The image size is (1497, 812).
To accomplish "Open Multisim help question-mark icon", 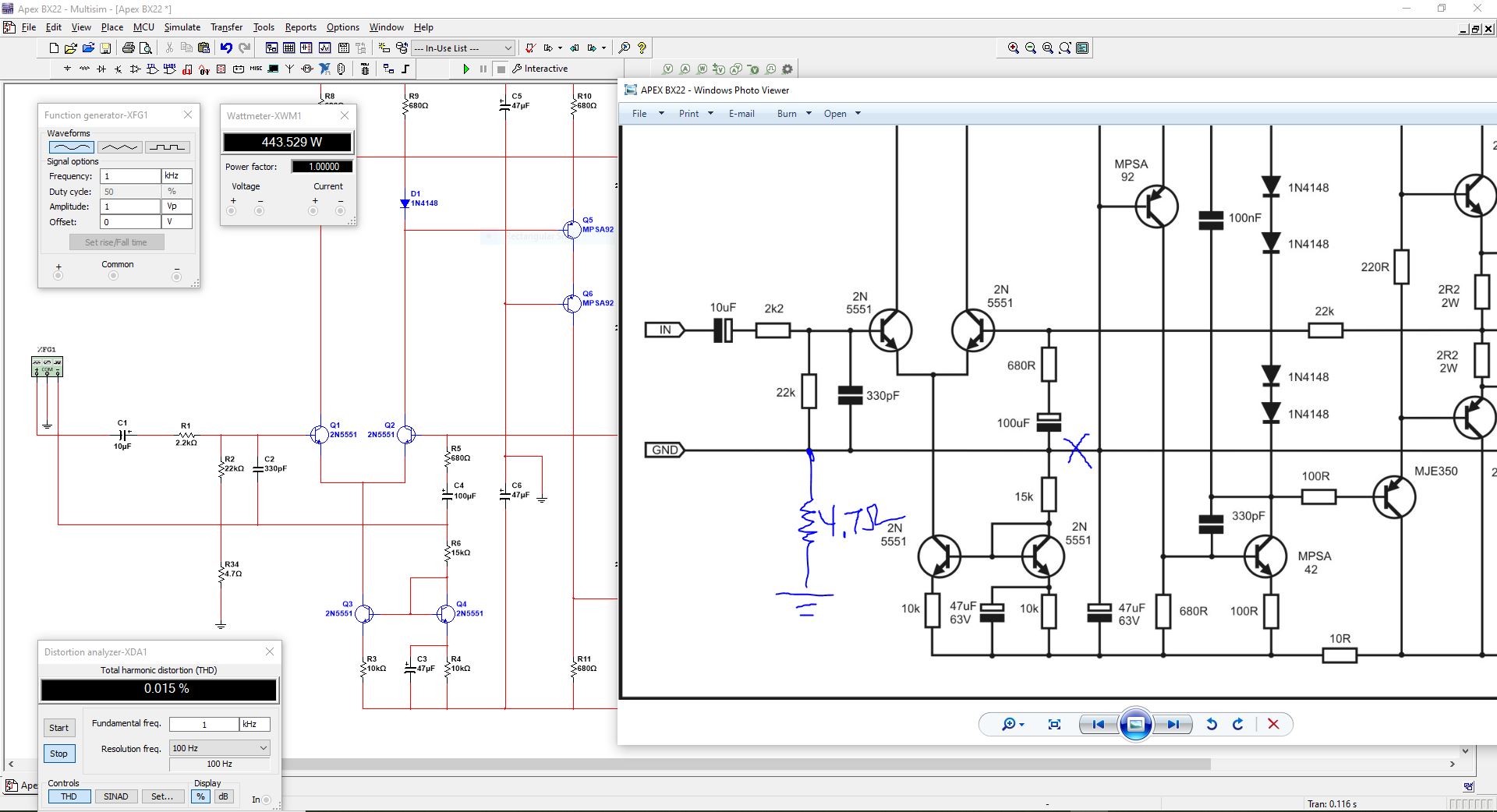I will (x=642, y=48).
